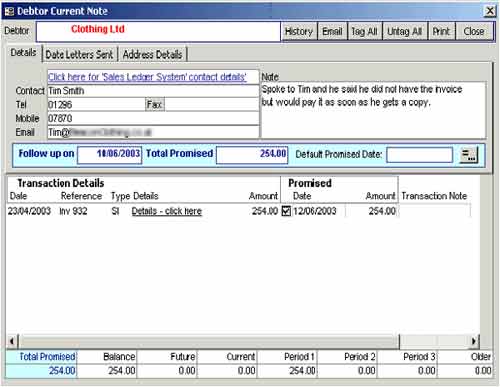Click the Period 3 total value 0.00
Viewport: 500px width, 387px height.
[427, 371]
